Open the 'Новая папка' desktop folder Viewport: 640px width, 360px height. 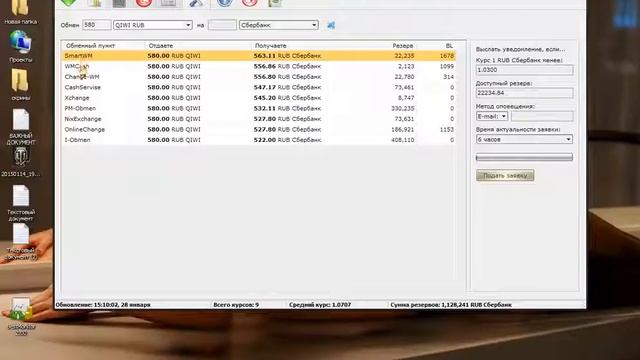(20, 12)
